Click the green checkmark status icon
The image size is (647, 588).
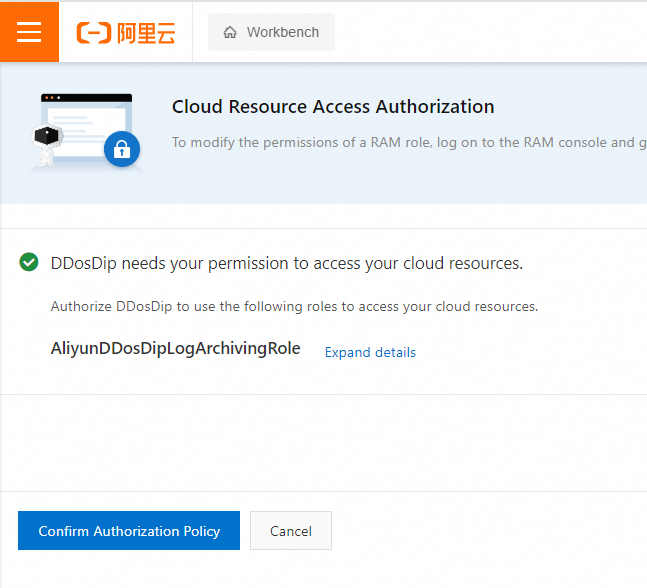pos(29,262)
